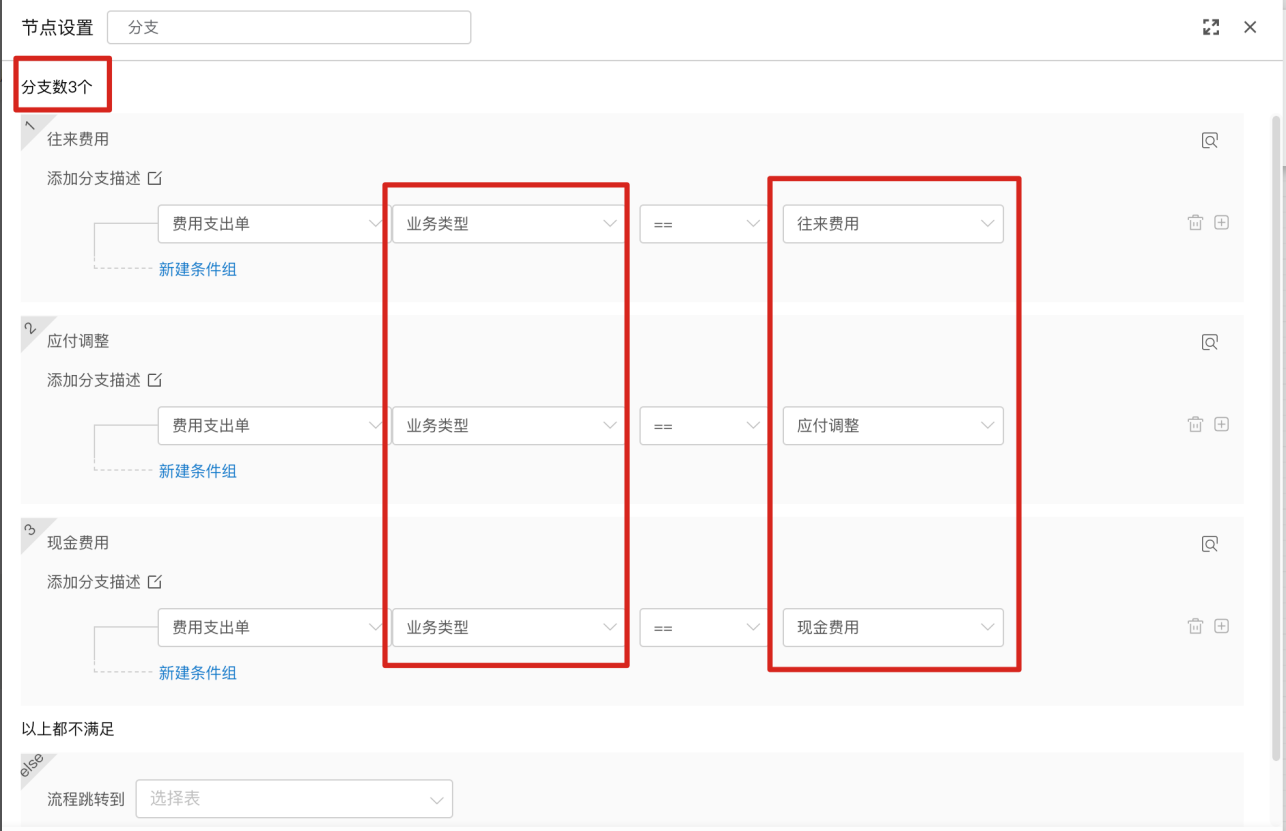
Task: Click 新建条件组 link in branch 1
Action: pos(198,269)
